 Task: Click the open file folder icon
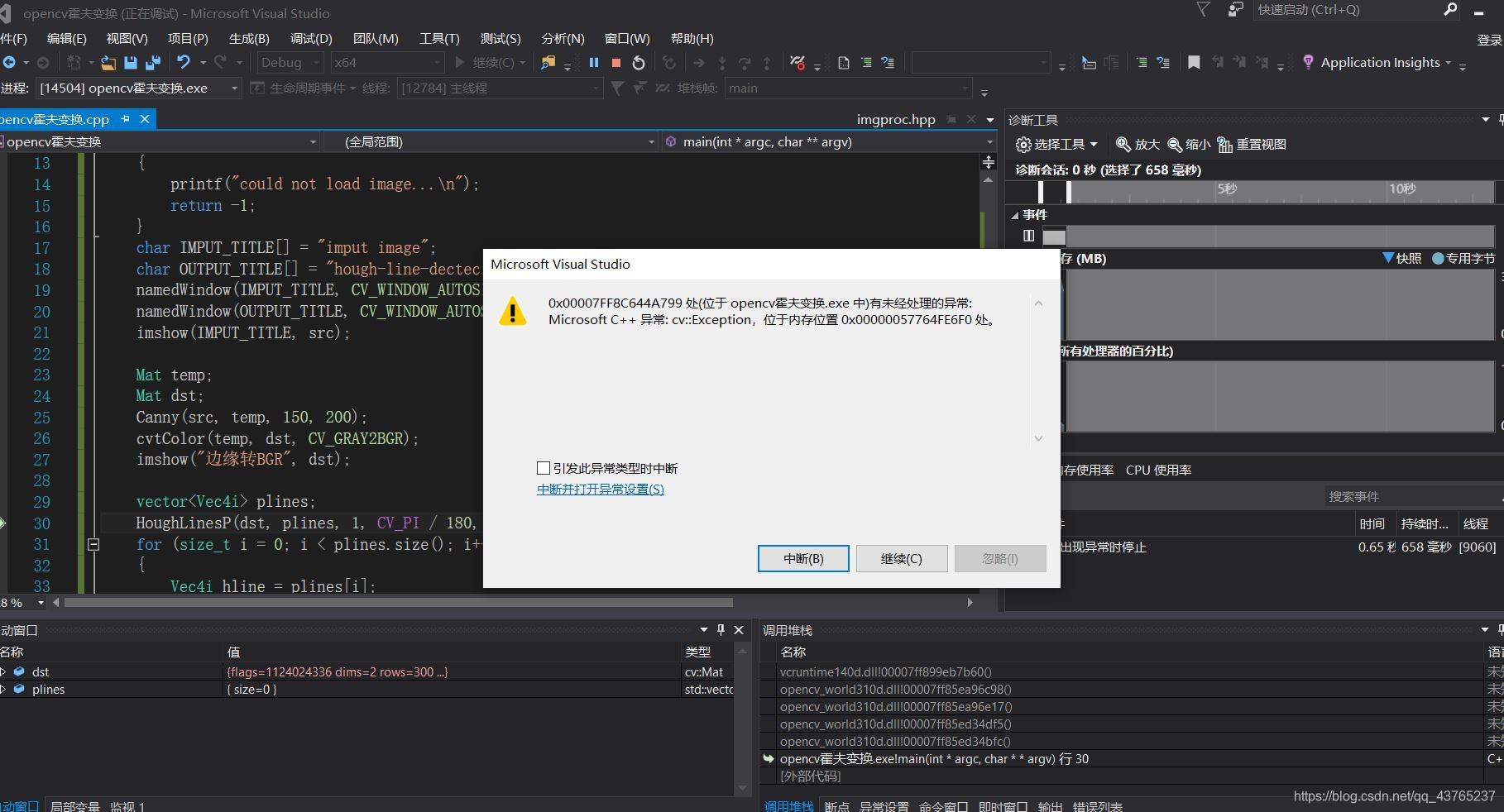pos(108,62)
